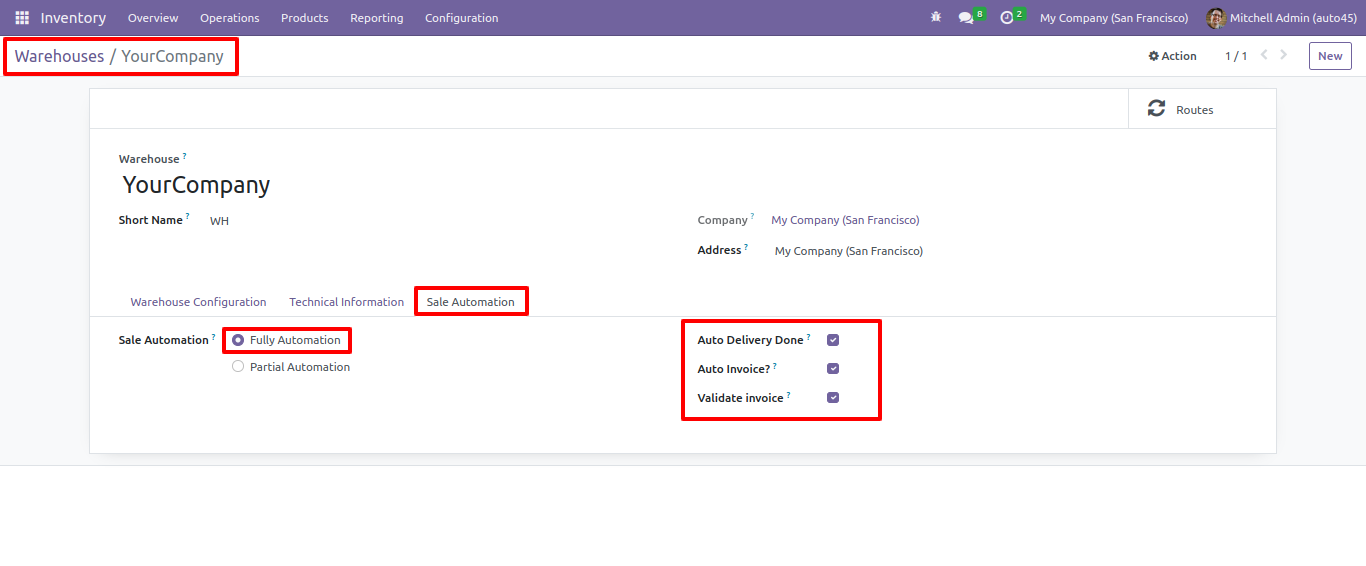Open the apps grid menu icon
1366x566 pixels.
pyautogui.click(x=22, y=18)
